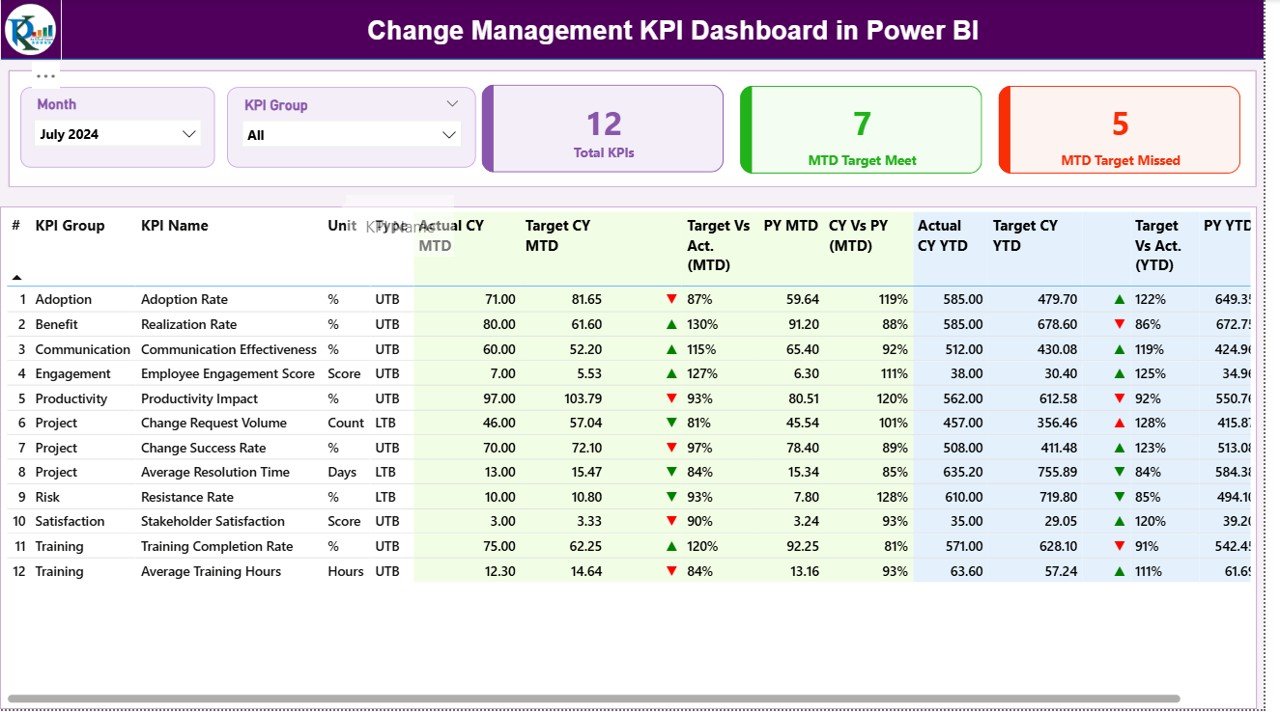Sort by the KPI Group column header
Image resolution: width=1280 pixels, height=712 pixels.
click(70, 226)
